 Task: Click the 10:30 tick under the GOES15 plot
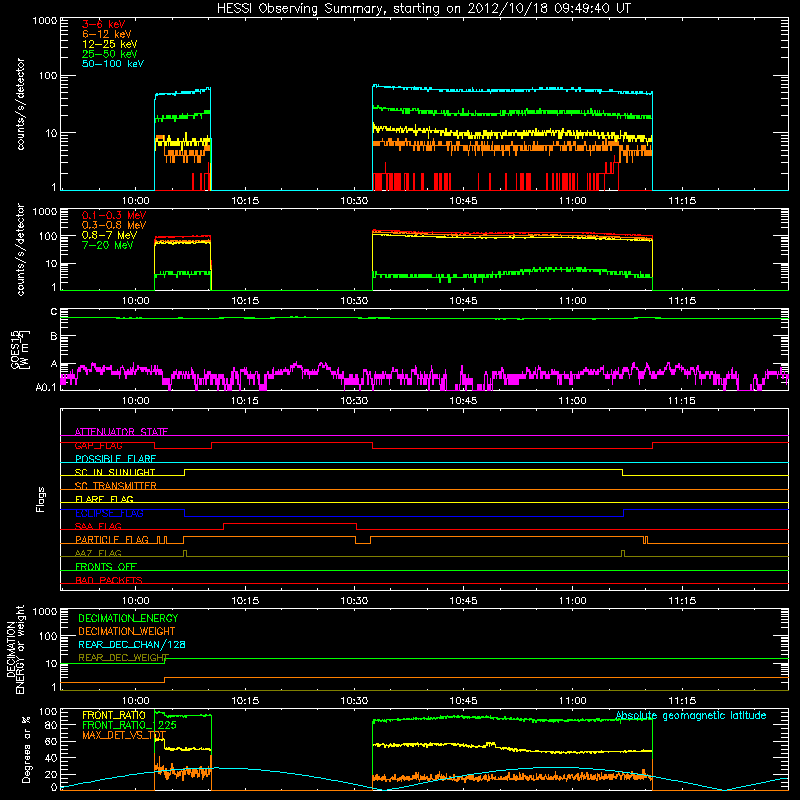354,401
